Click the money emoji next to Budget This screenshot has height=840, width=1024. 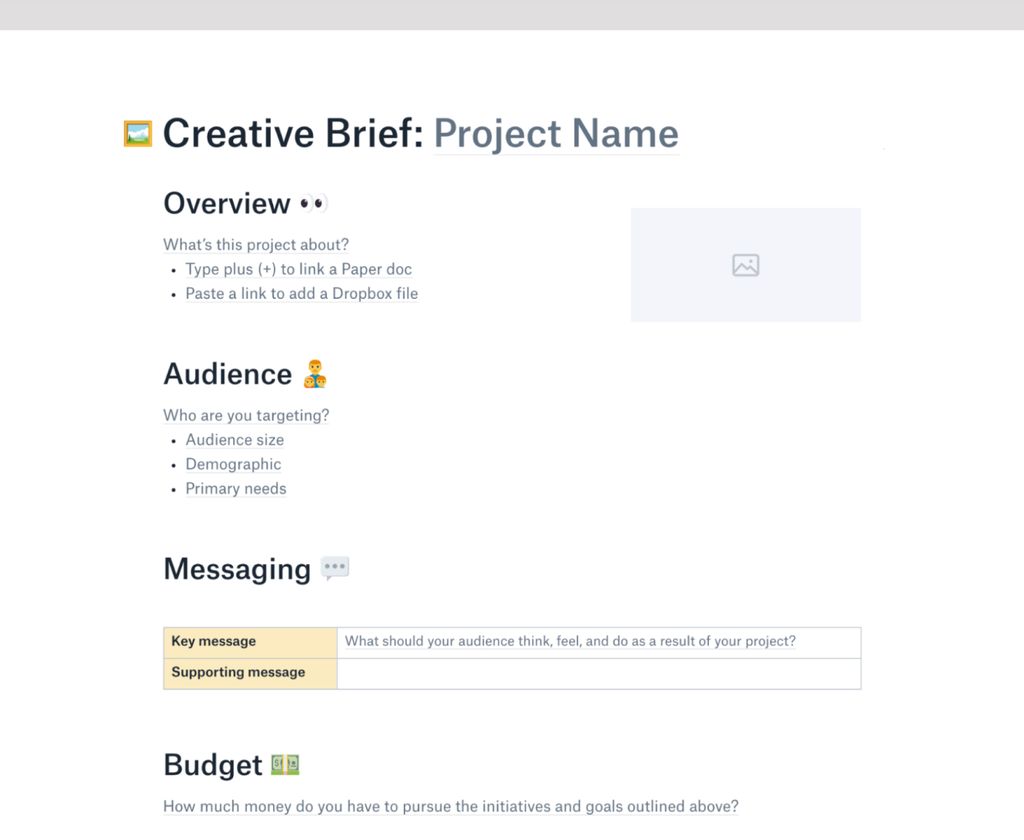[x=285, y=765]
